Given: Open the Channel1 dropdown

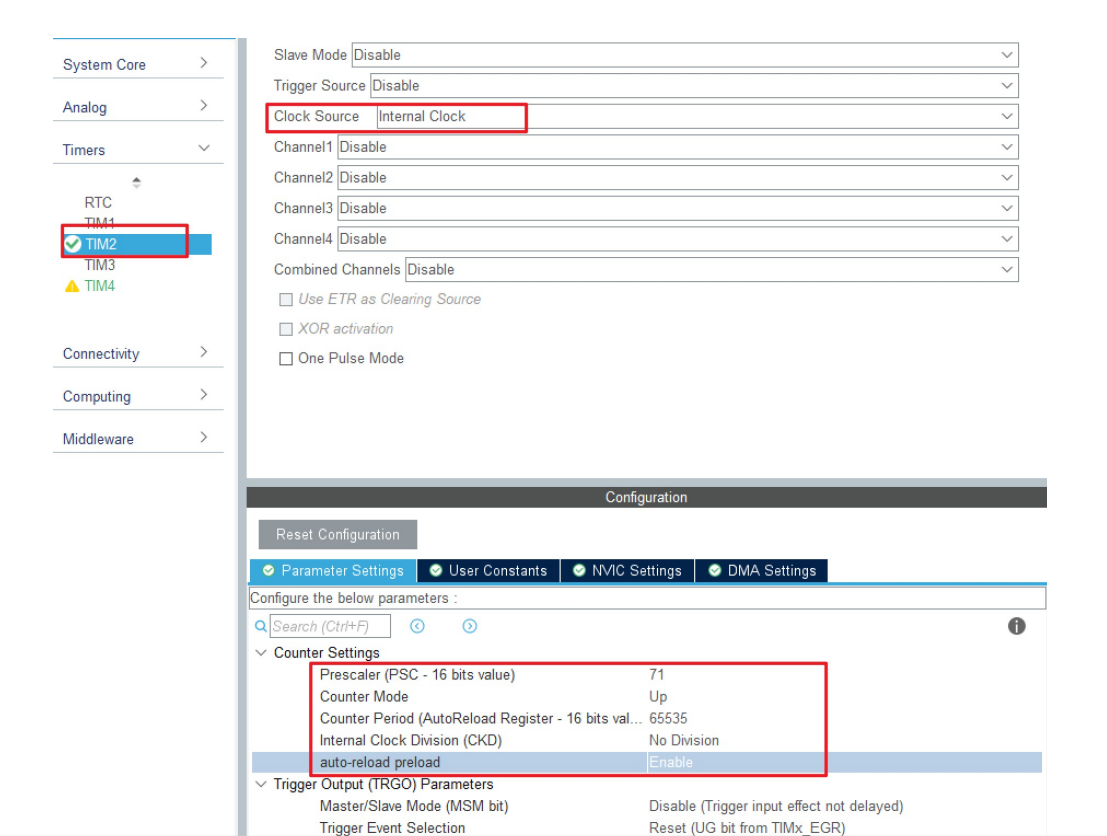Looking at the screenshot, I should (678, 147).
